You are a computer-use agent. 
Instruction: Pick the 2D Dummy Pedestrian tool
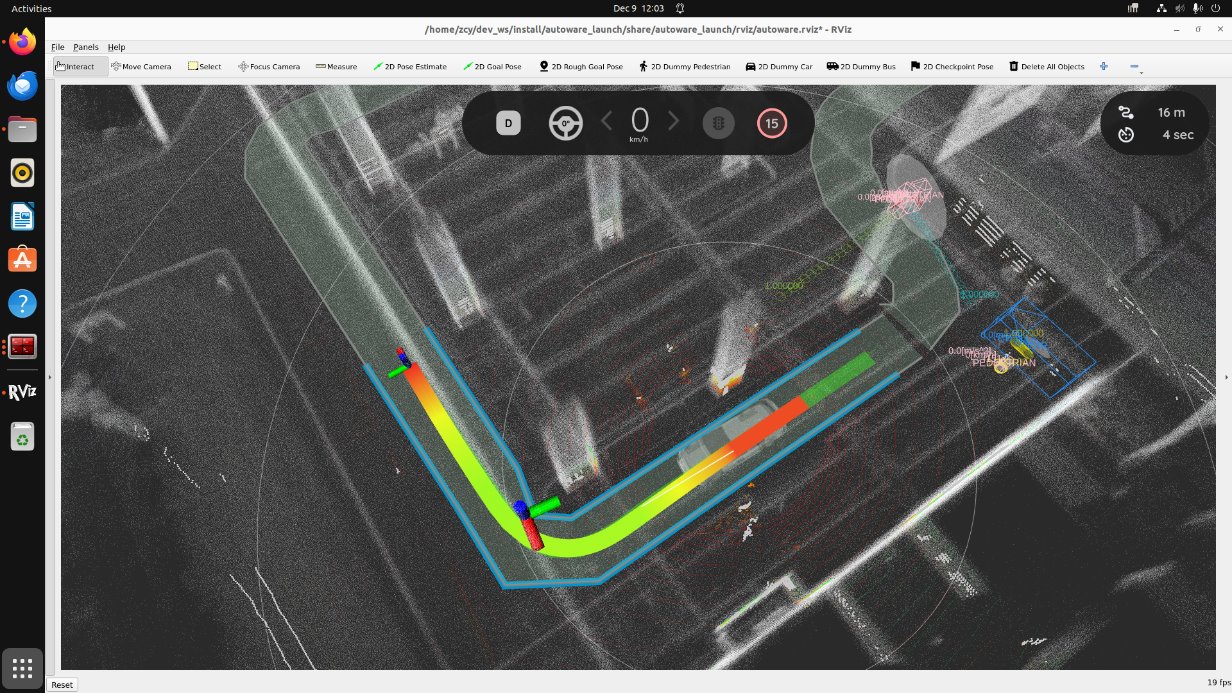coord(684,67)
